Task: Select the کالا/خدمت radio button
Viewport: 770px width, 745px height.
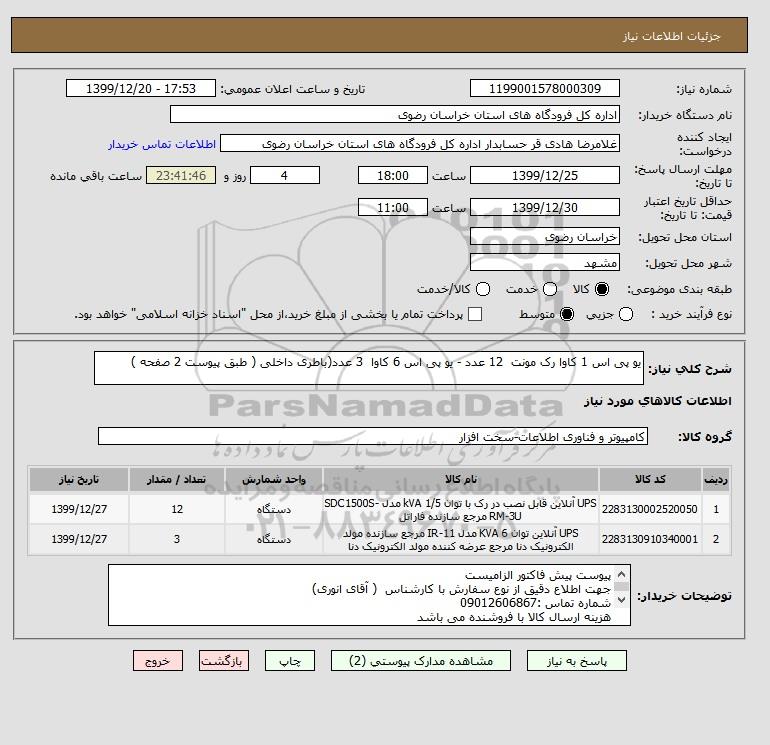Action: click(483, 289)
